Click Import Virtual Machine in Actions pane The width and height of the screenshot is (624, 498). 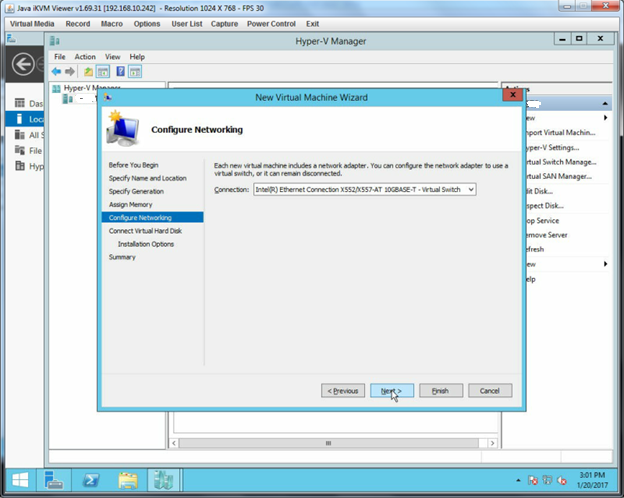point(560,133)
